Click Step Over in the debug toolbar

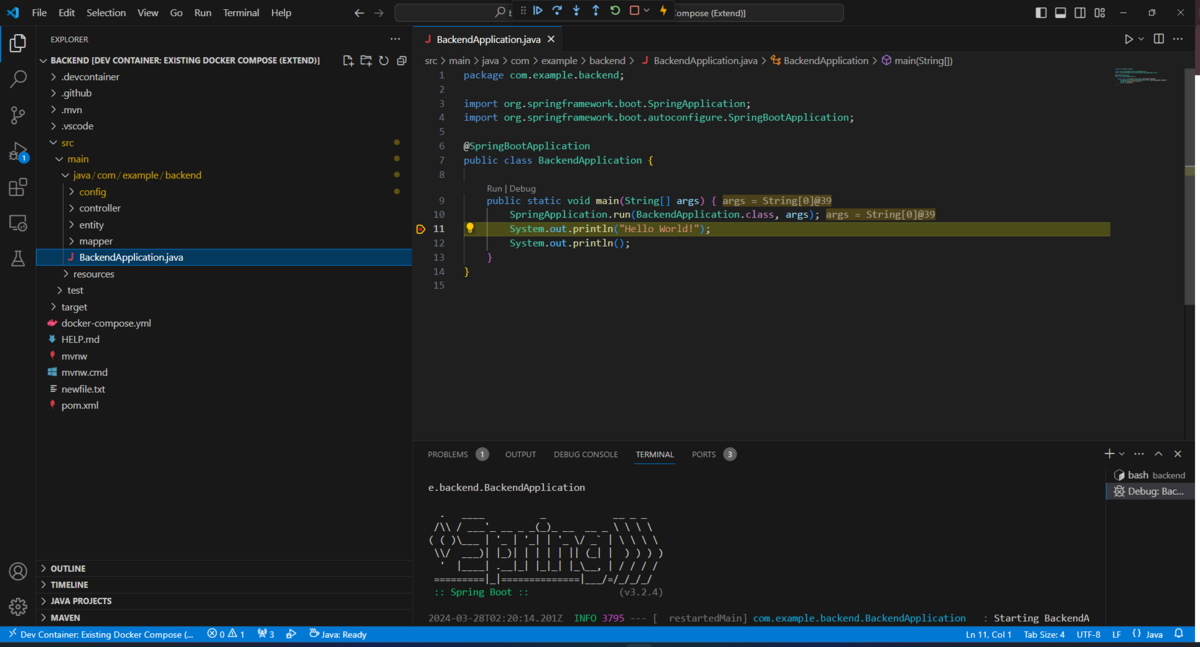click(x=557, y=11)
